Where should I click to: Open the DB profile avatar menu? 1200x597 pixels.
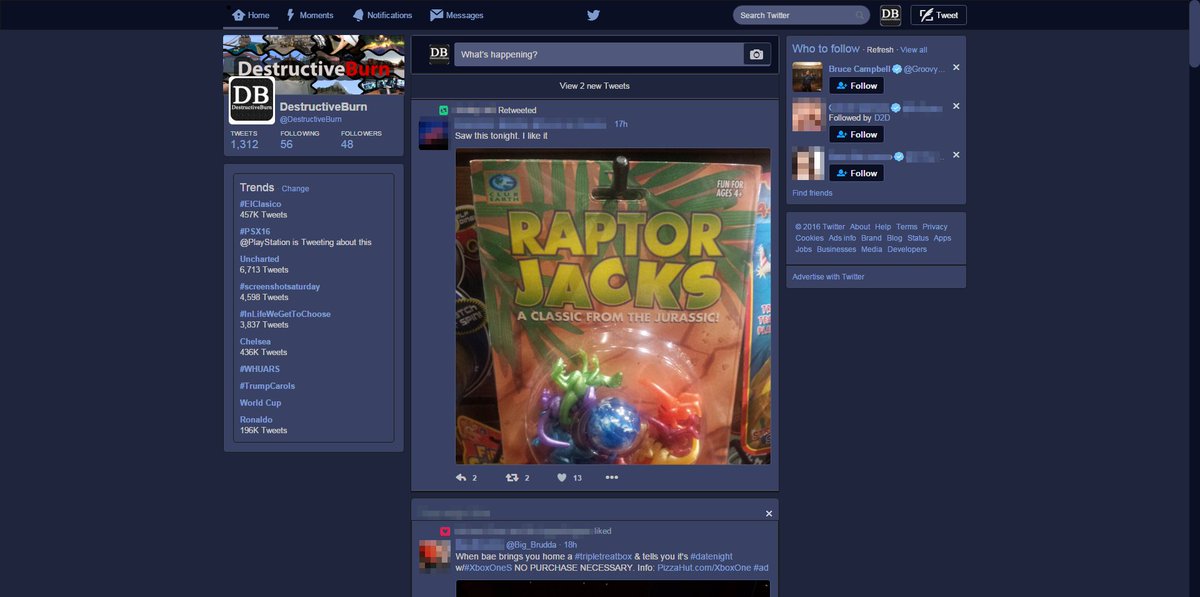coord(890,15)
